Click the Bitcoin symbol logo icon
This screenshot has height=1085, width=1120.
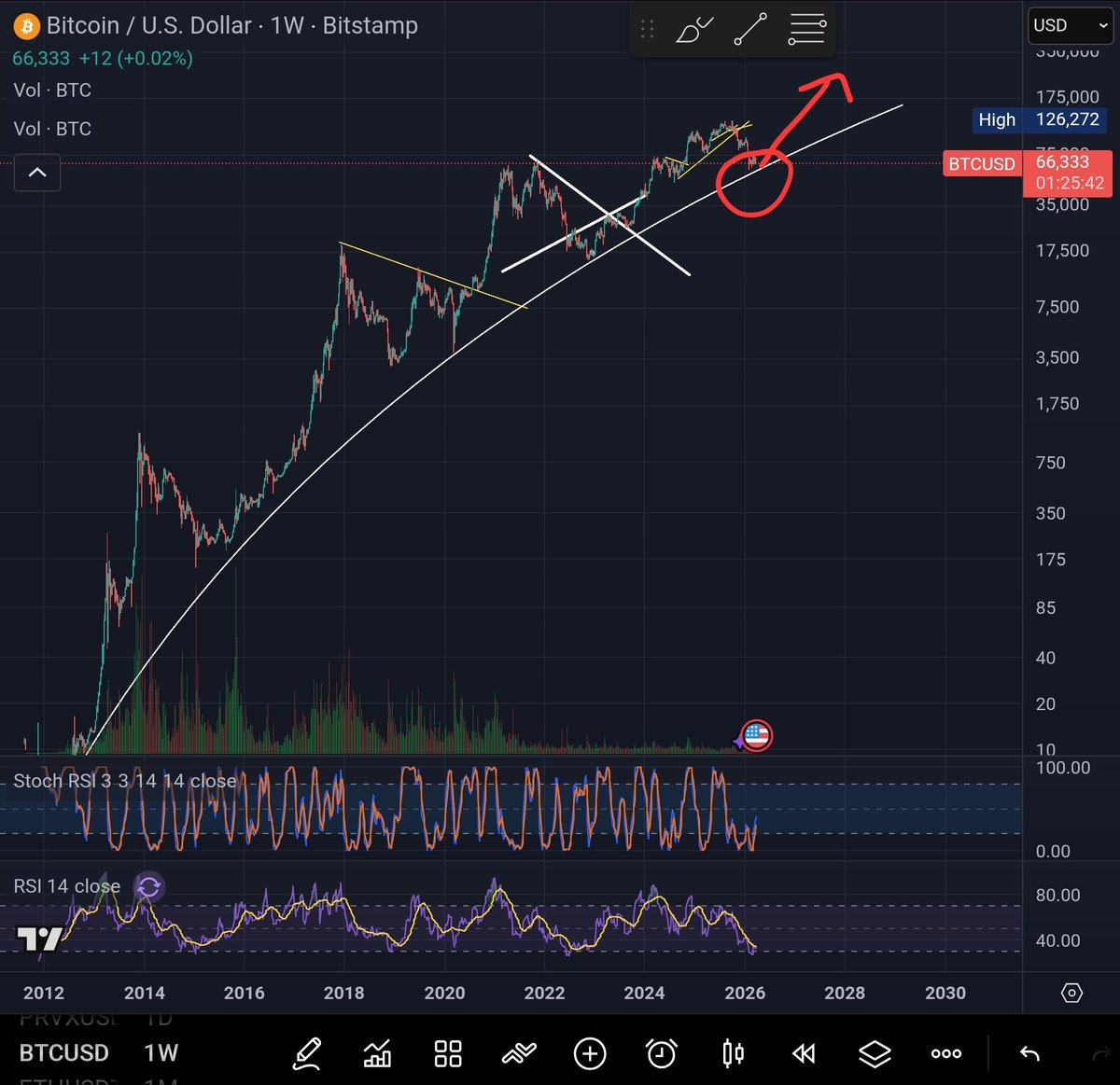click(x=26, y=26)
